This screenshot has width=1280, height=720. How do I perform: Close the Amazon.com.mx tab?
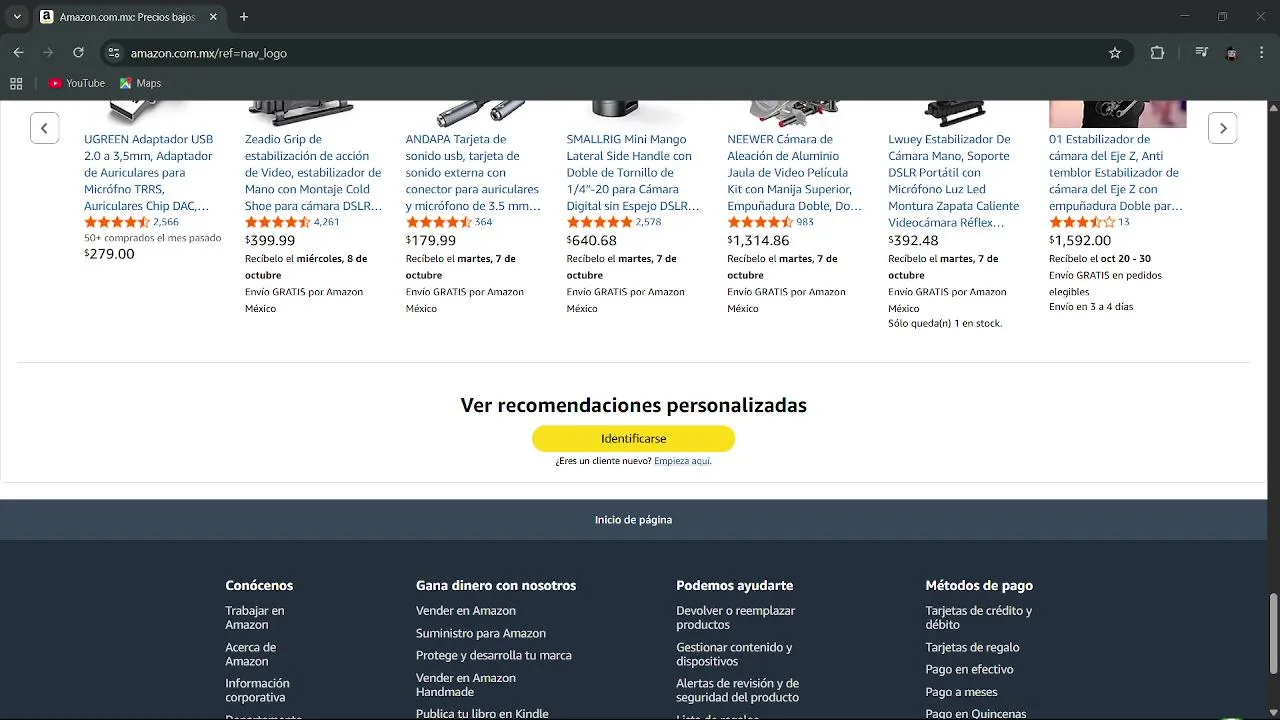[213, 17]
